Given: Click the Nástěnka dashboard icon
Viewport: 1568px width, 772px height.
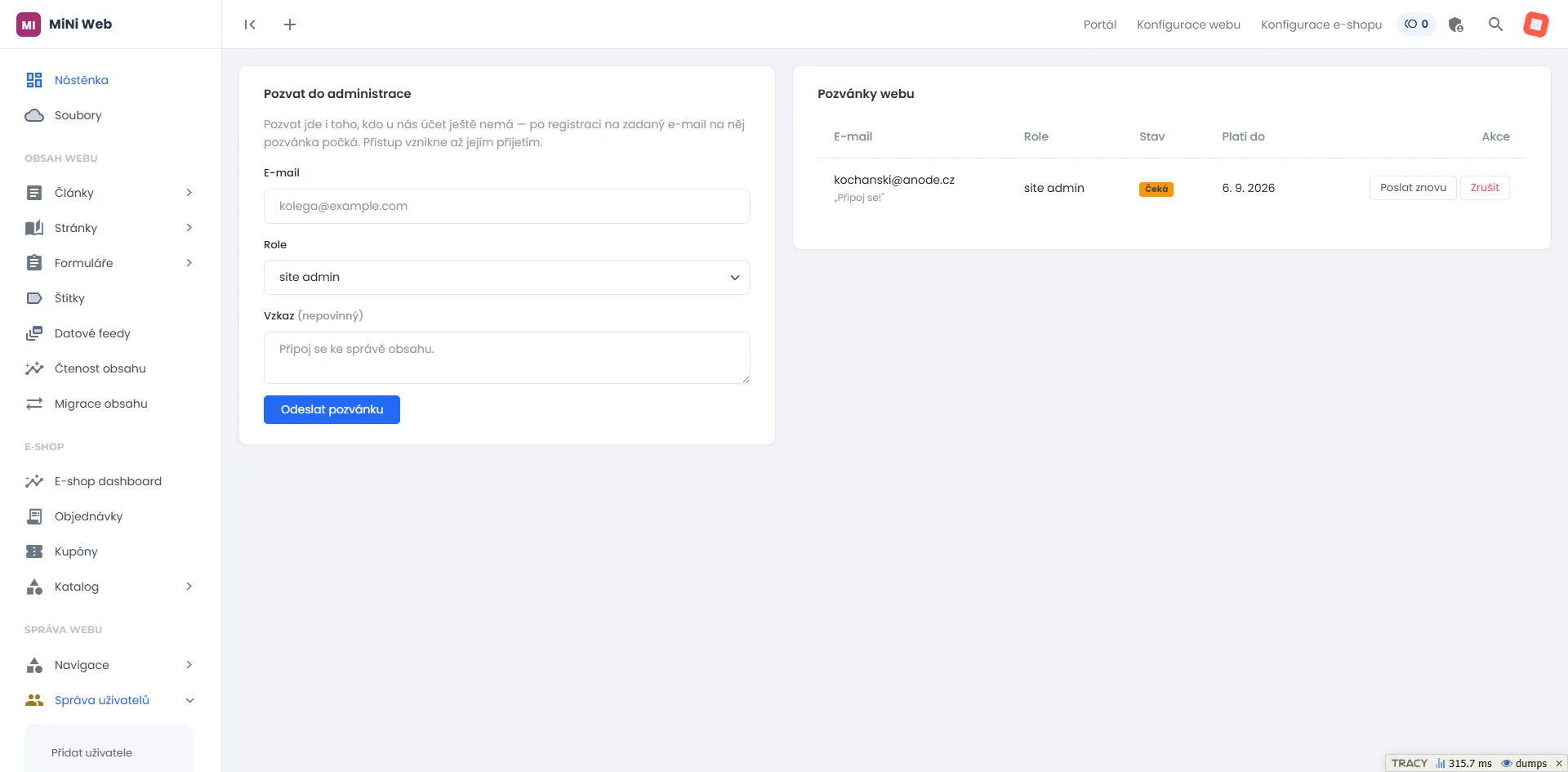Looking at the screenshot, I should 34,80.
